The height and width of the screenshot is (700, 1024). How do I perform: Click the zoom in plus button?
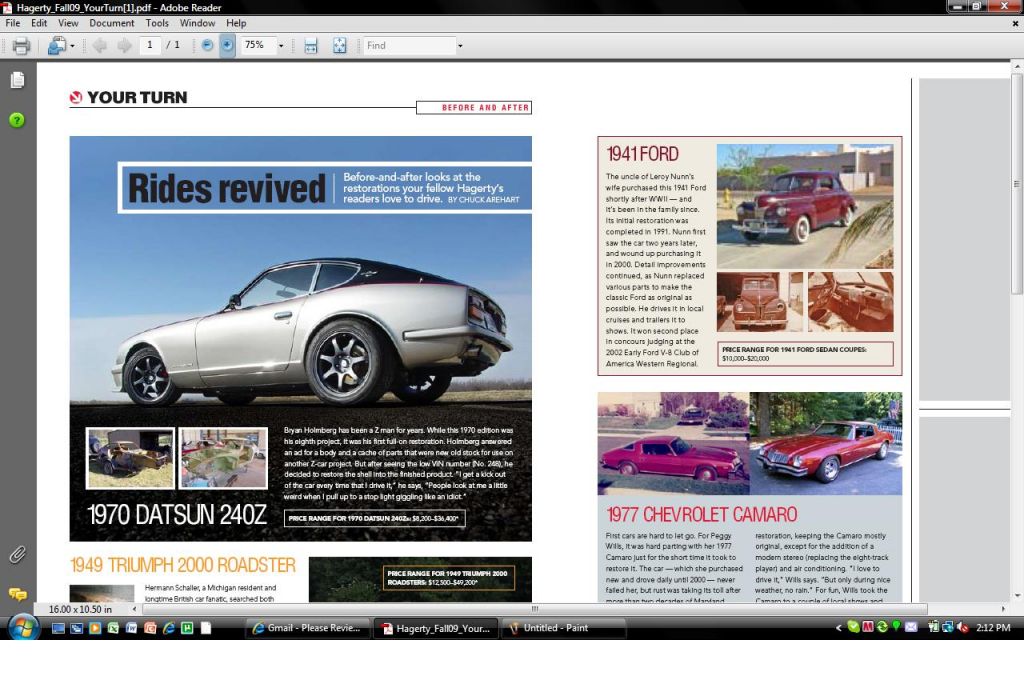227,45
